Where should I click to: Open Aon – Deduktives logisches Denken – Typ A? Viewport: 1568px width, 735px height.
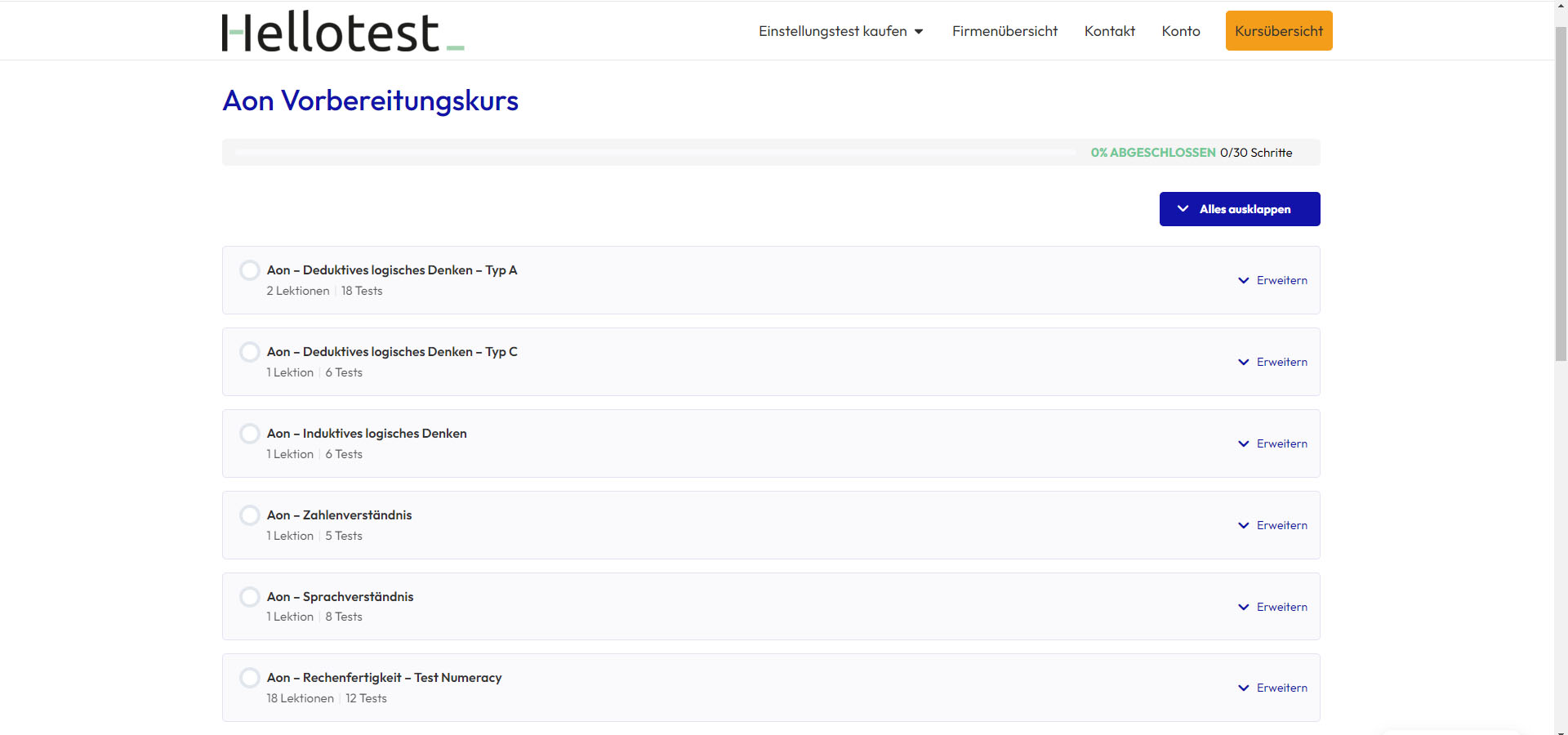coord(392,270)
